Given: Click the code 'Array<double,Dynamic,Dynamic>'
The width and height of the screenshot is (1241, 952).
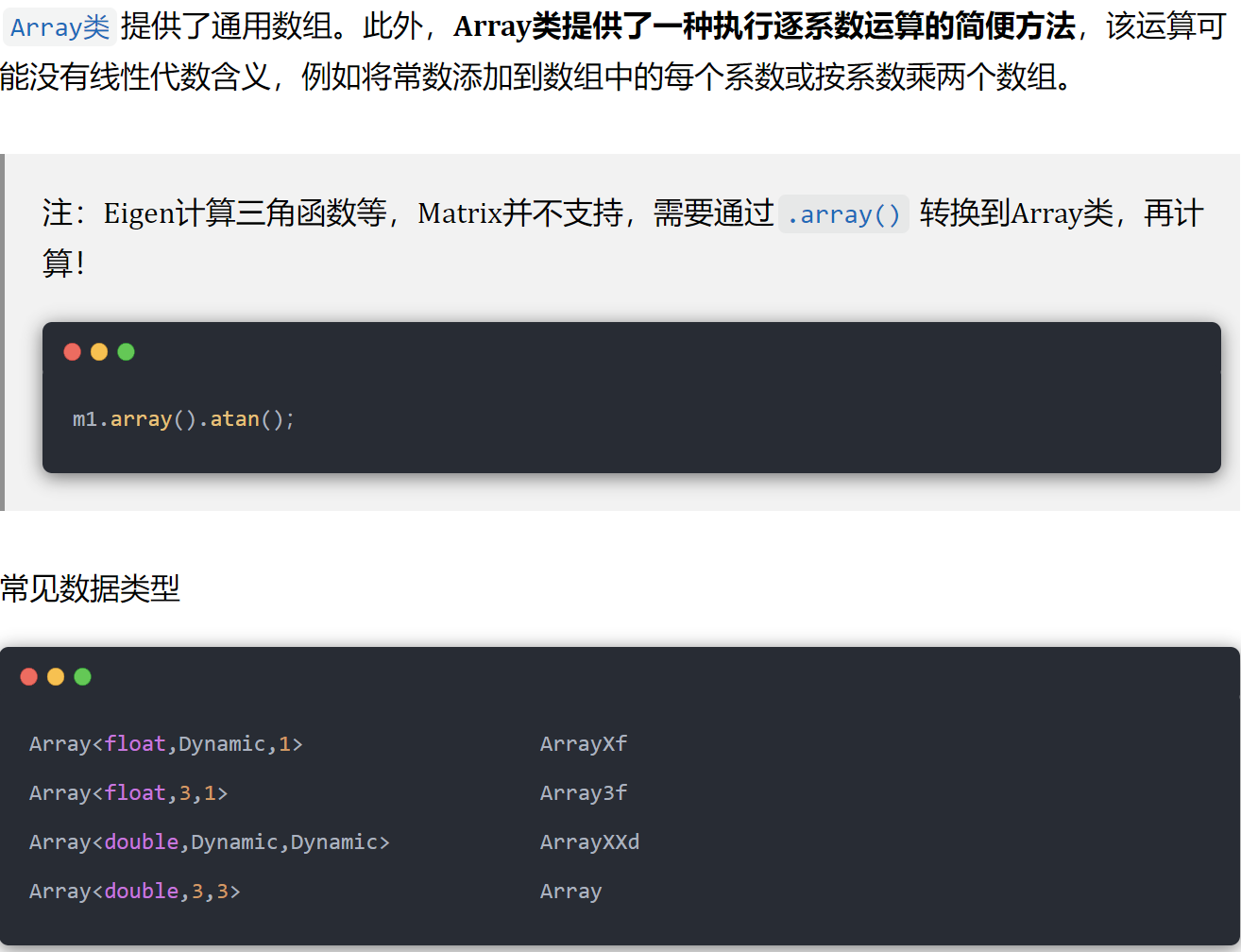Looking at the screenshot, I should click(210, 842).
